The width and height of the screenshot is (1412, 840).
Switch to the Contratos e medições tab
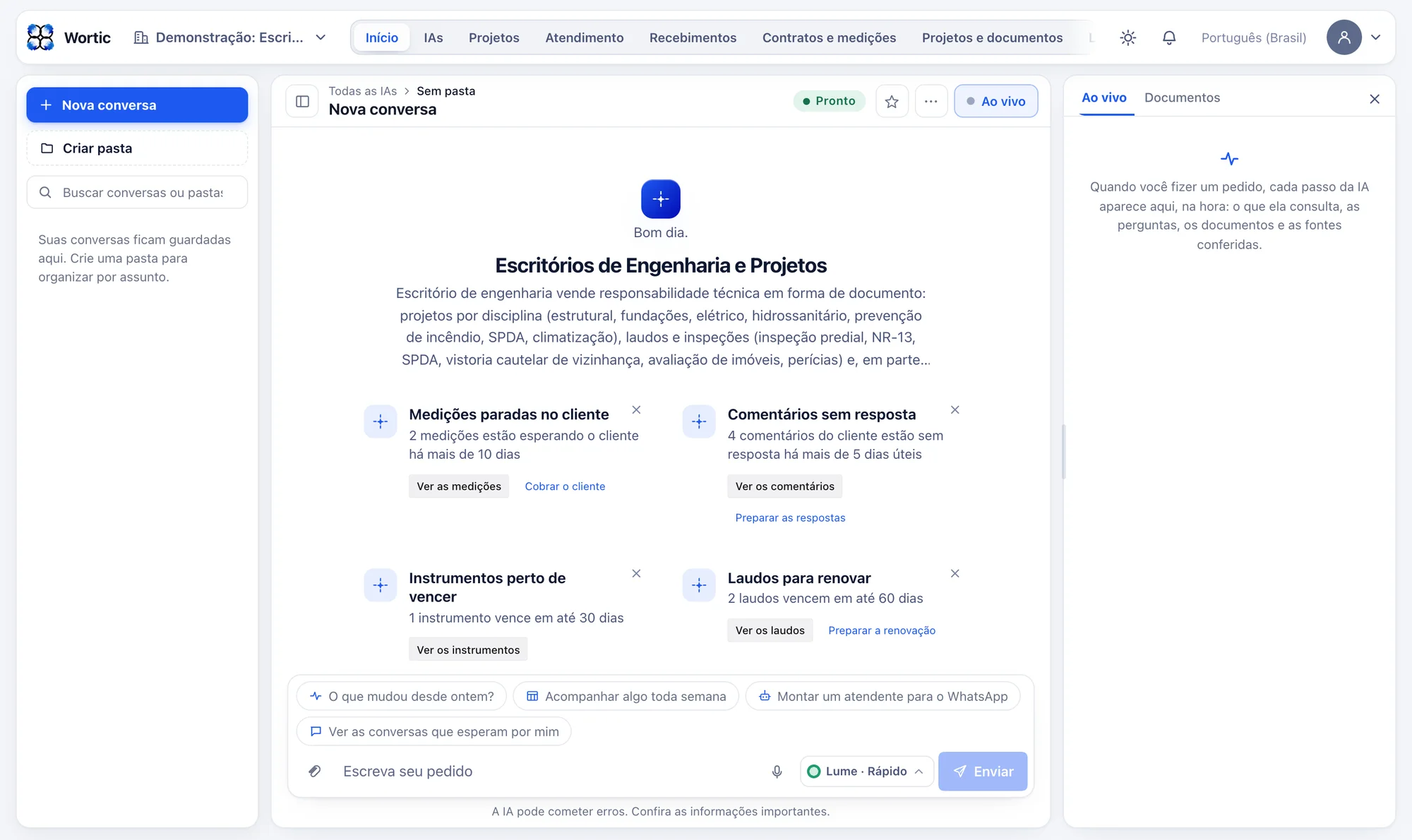829,37
